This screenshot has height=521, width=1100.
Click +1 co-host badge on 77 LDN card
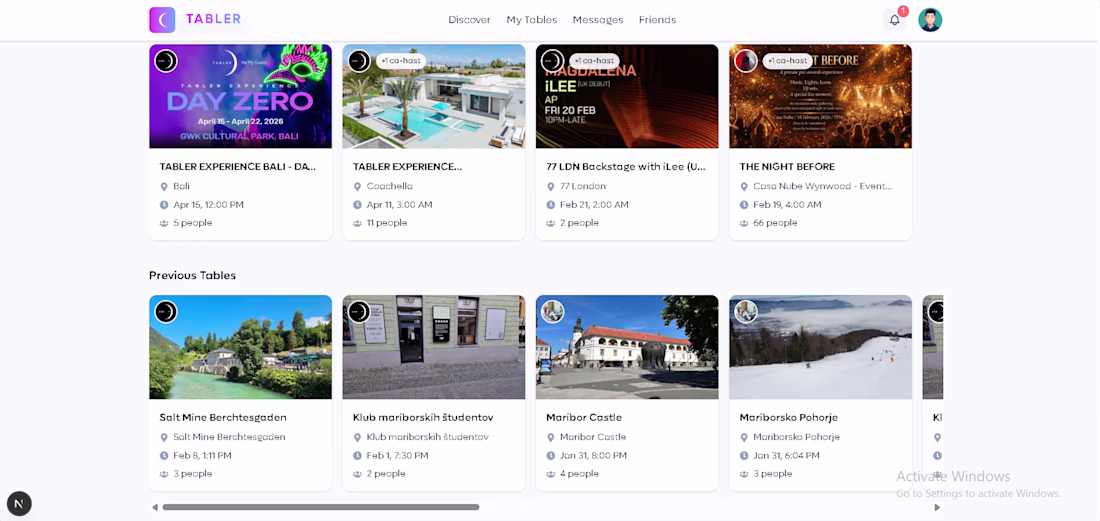pyautogui.click(x=594, y=61)
